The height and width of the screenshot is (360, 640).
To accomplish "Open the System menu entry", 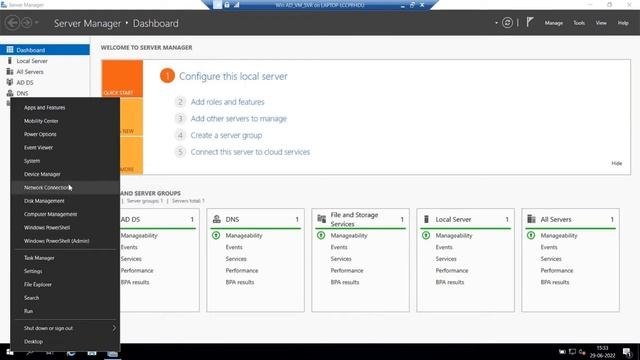I will pyautogui.click(x=65, y=161).
